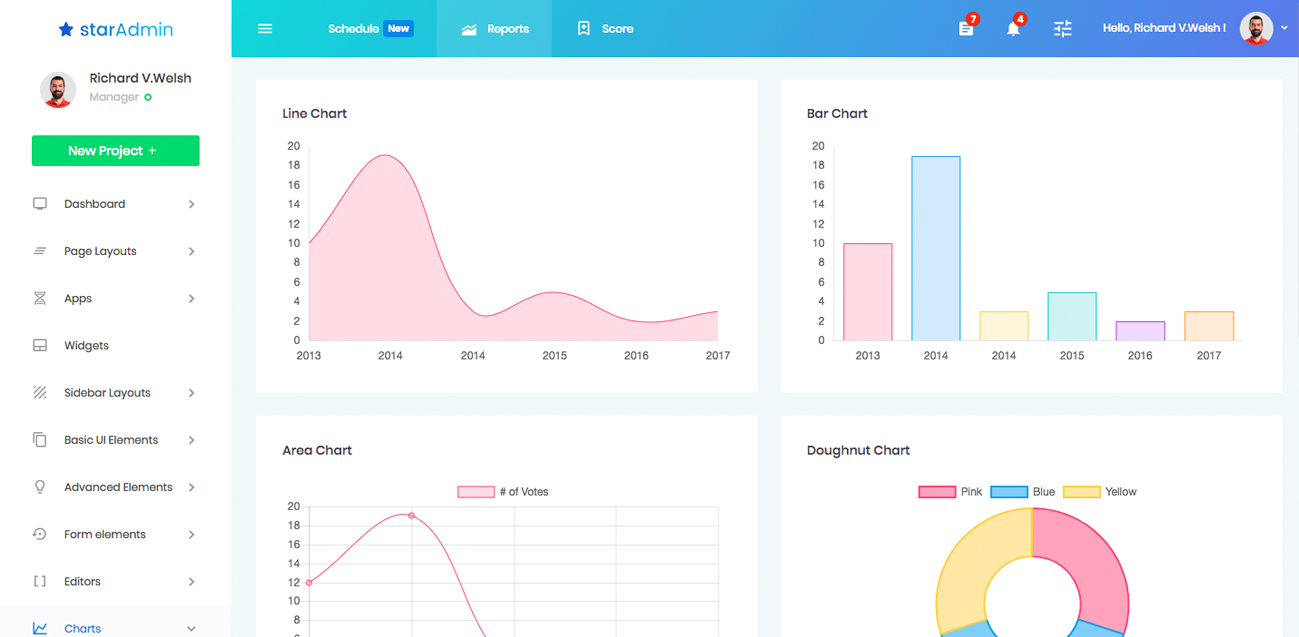Image resolution: width=1299 pixels, height=637 pixels.
Task: Click the Yellow legend color swatch
Action: click(1081, 492)
